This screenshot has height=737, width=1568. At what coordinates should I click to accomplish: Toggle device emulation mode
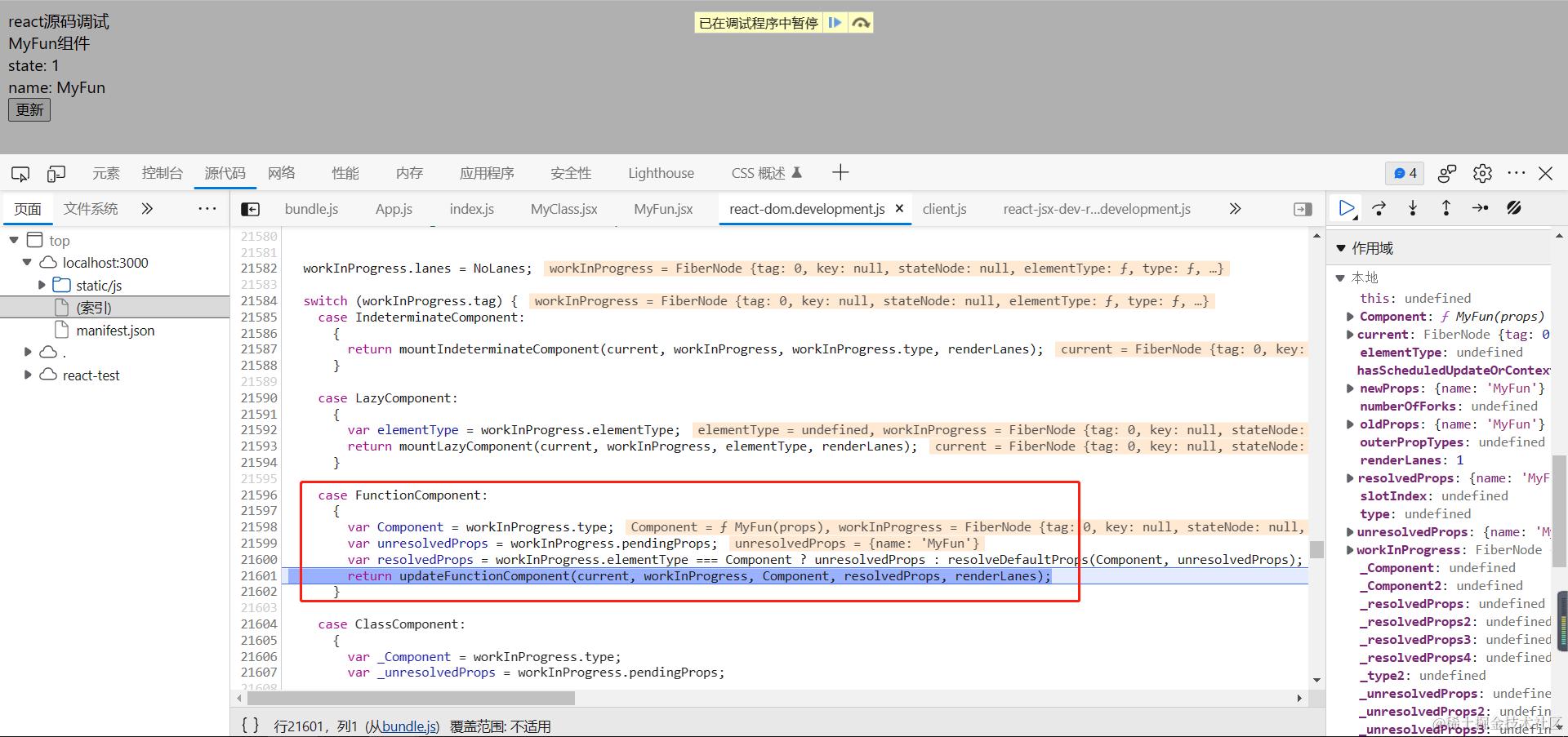pos(56,174)
